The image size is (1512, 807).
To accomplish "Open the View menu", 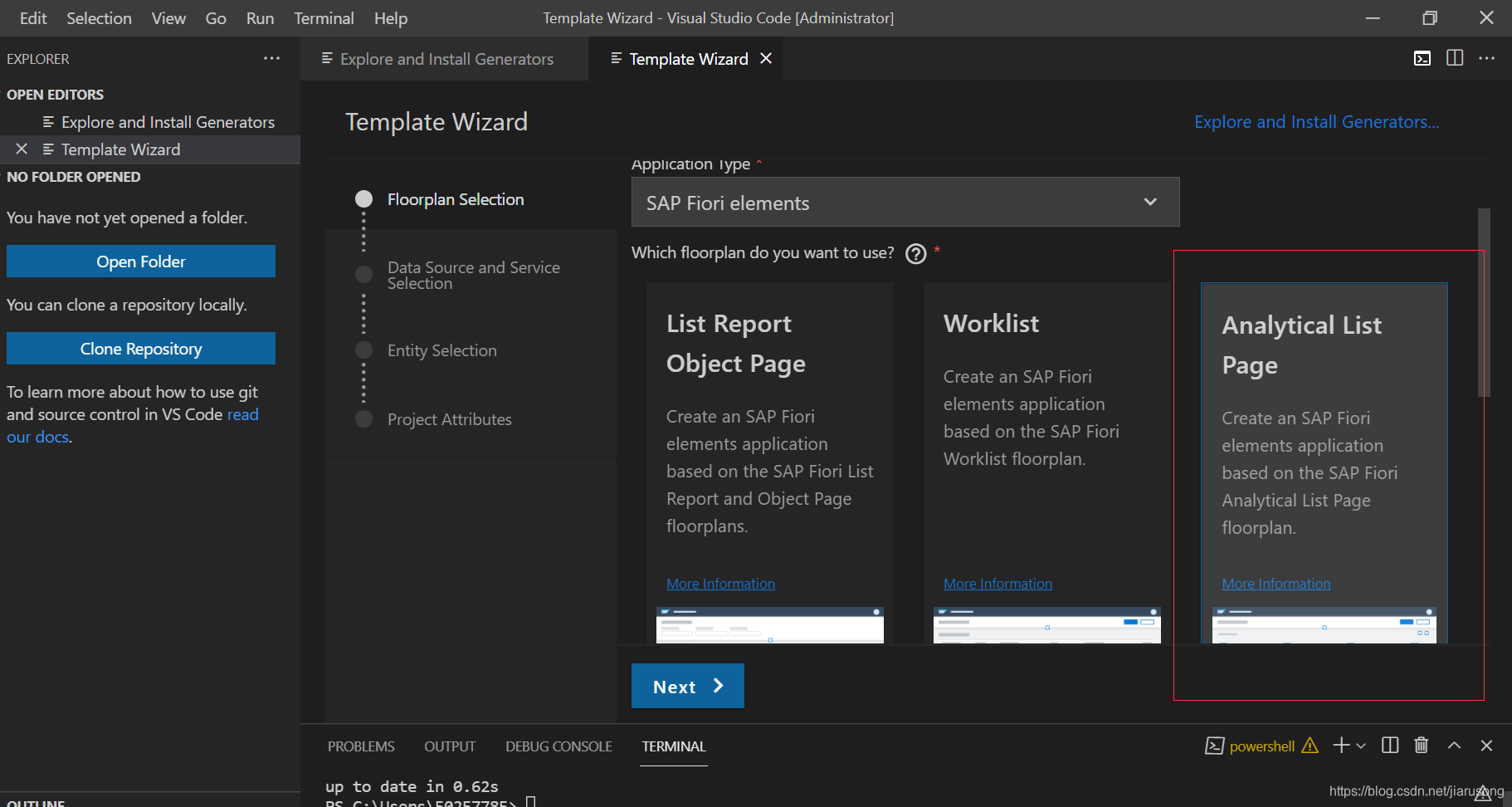I will point(168,17).
